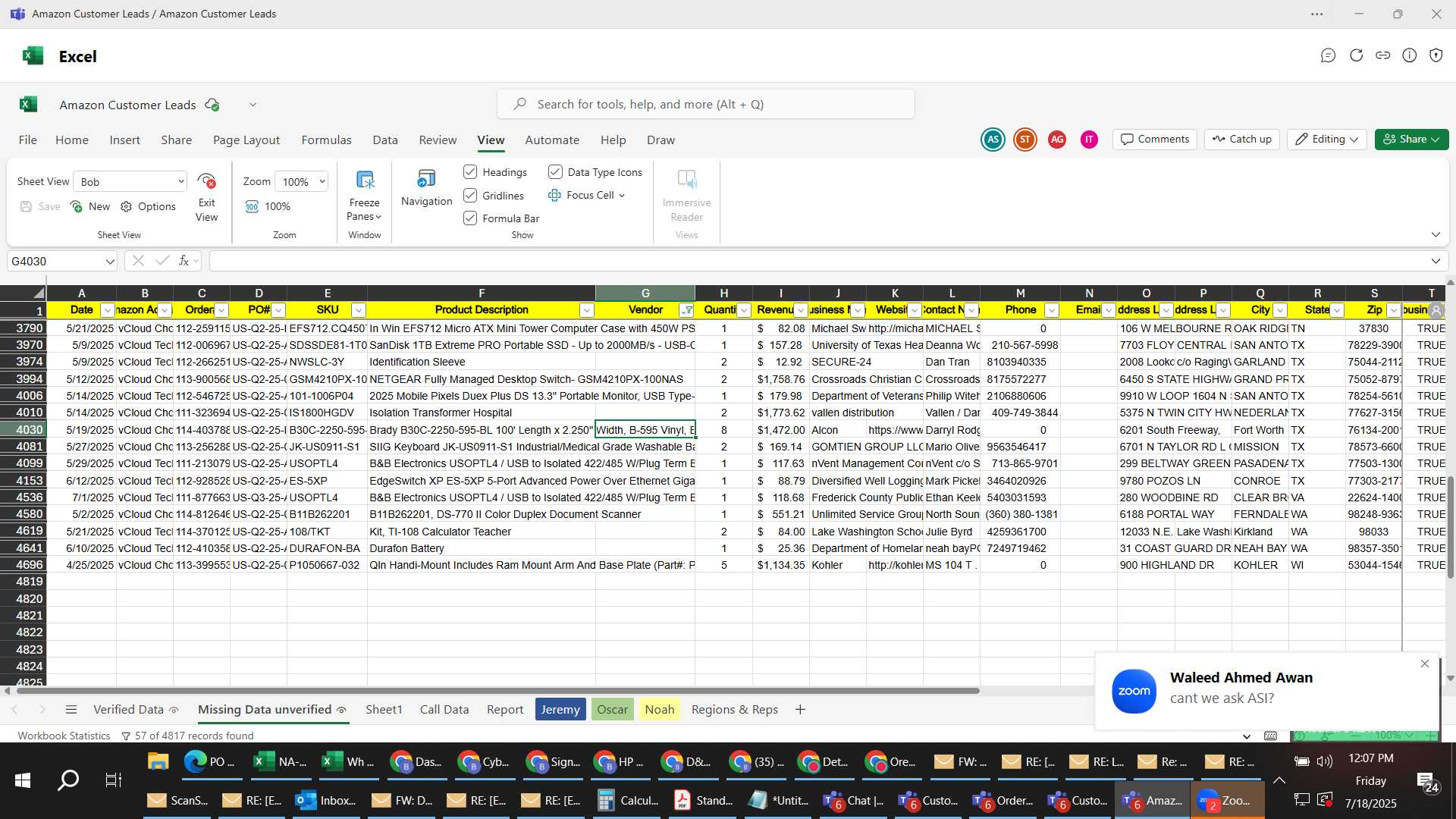Click the cloud save status icon
Viewport: 1456px width, 819px height.
point(212,105)
